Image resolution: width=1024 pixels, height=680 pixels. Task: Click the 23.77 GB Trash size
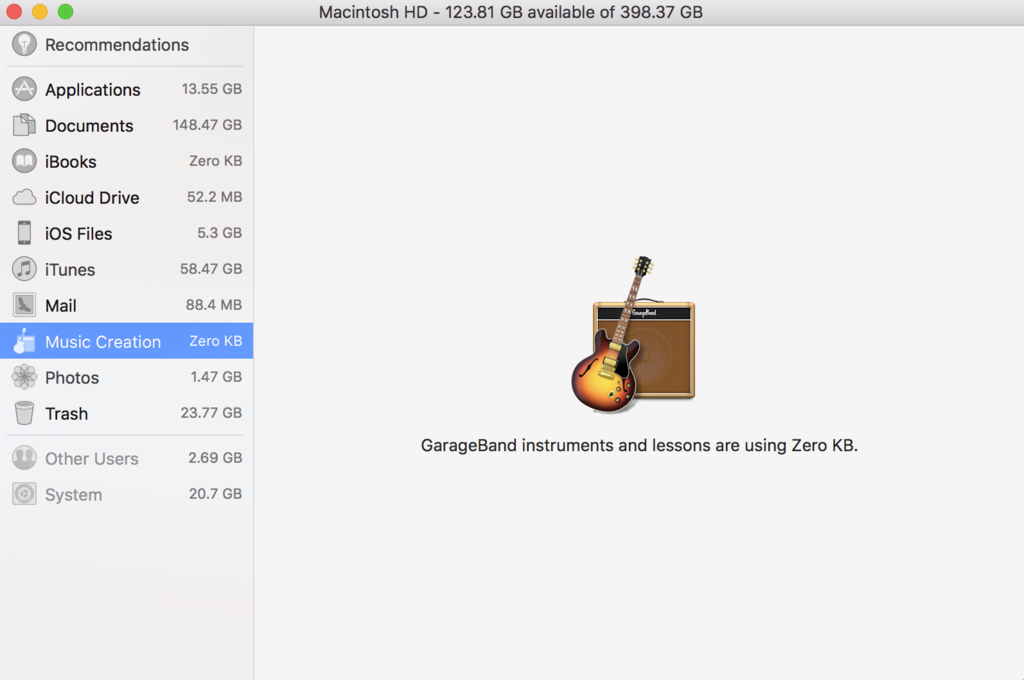coord(211,412)
